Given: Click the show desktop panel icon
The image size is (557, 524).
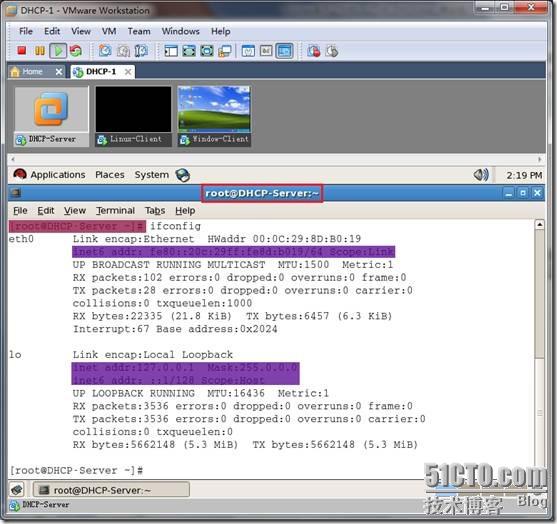Looking at the screenshot, I should (17, 490).
